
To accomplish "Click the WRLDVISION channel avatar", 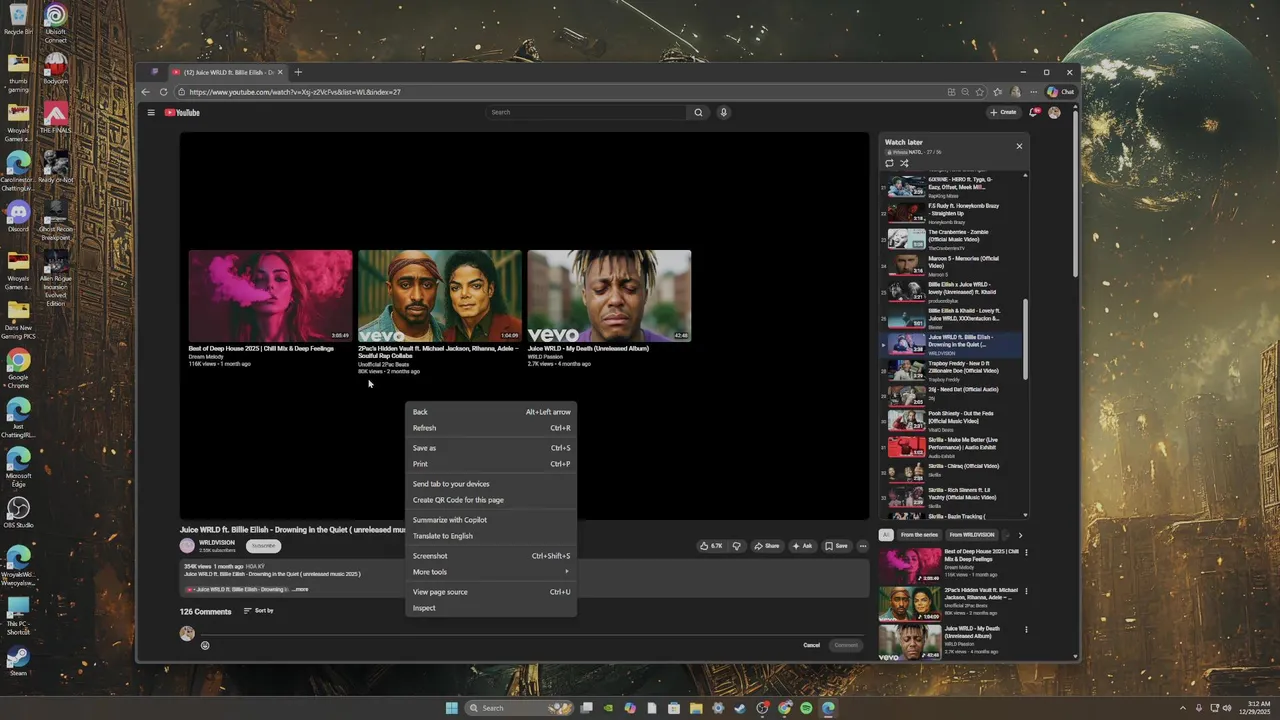I will [187, 546].
